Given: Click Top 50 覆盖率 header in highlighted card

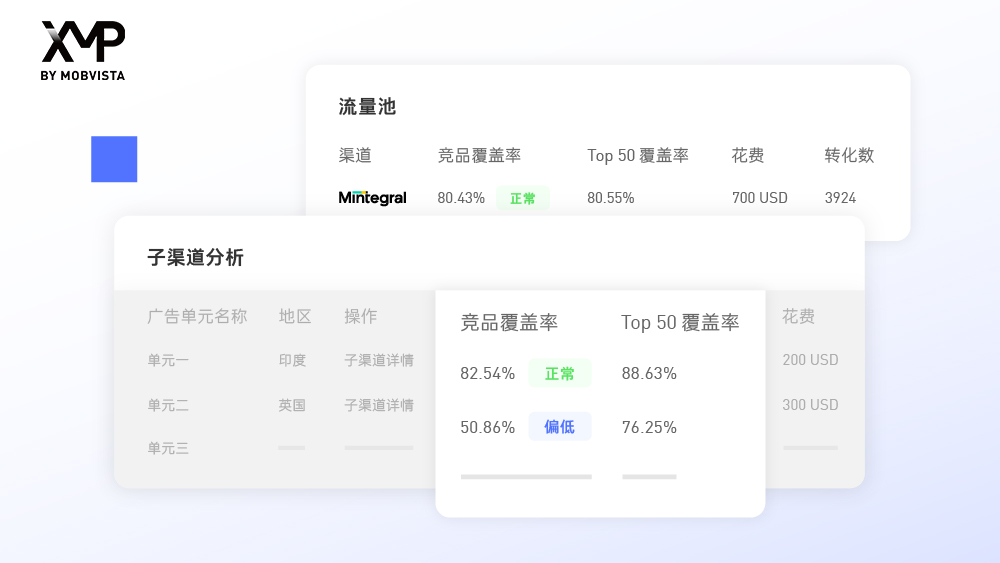Looking at the screenshot, I should [x=680, y=323].
